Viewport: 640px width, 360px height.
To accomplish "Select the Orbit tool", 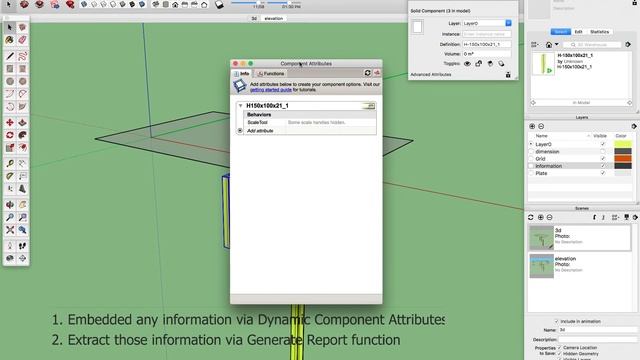I will pyautogui.click(x=10, y=204).
